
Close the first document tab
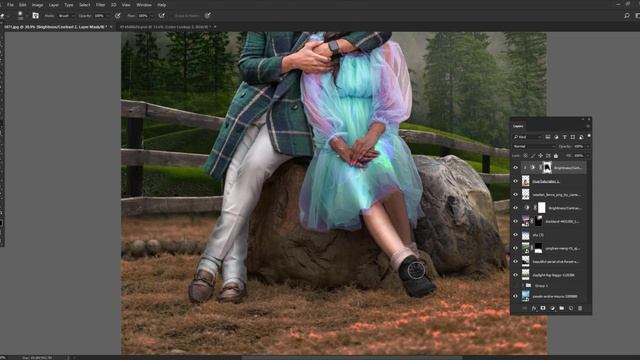point(111,27)
